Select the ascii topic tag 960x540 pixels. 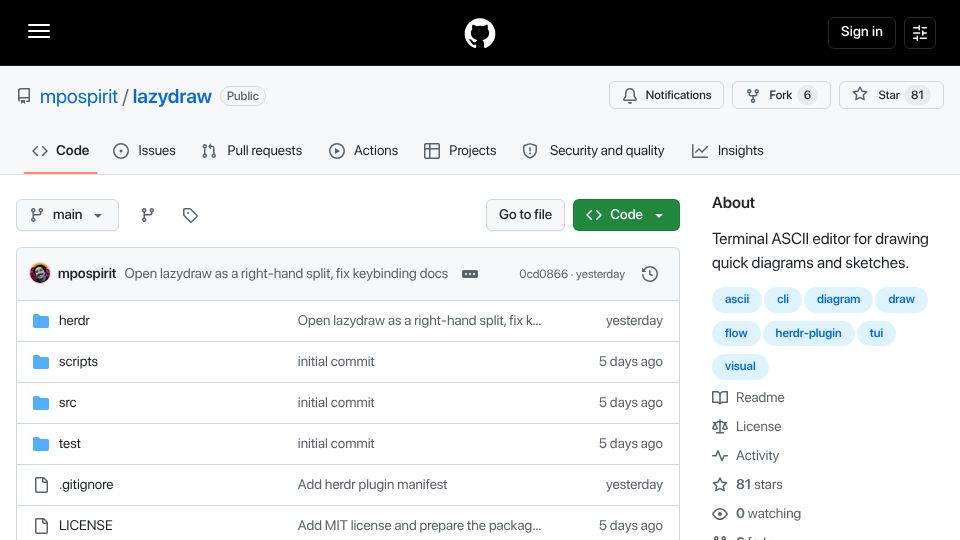pyautogui.click(x=737, y=299)
